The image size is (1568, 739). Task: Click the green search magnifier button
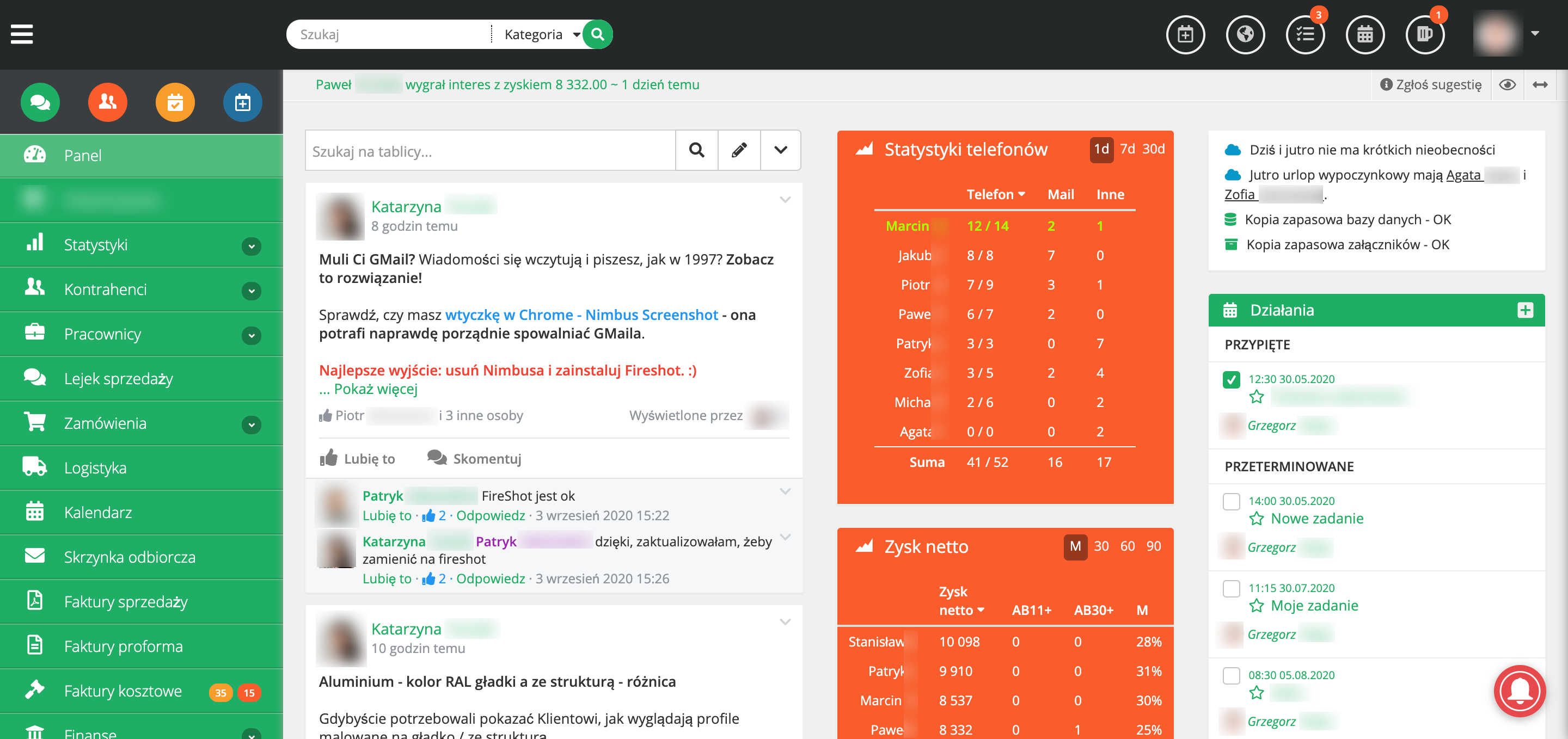tap(597, 34)
